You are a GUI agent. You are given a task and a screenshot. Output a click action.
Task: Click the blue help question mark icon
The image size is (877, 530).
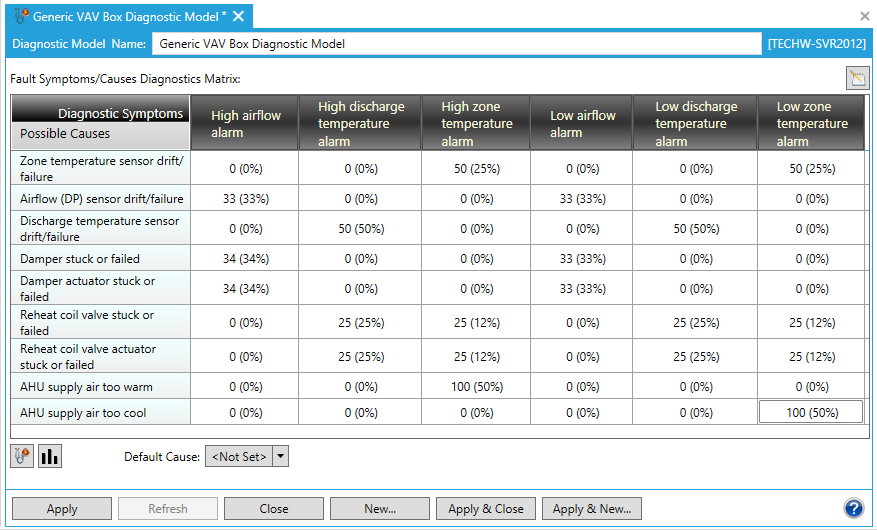point(853,508)
